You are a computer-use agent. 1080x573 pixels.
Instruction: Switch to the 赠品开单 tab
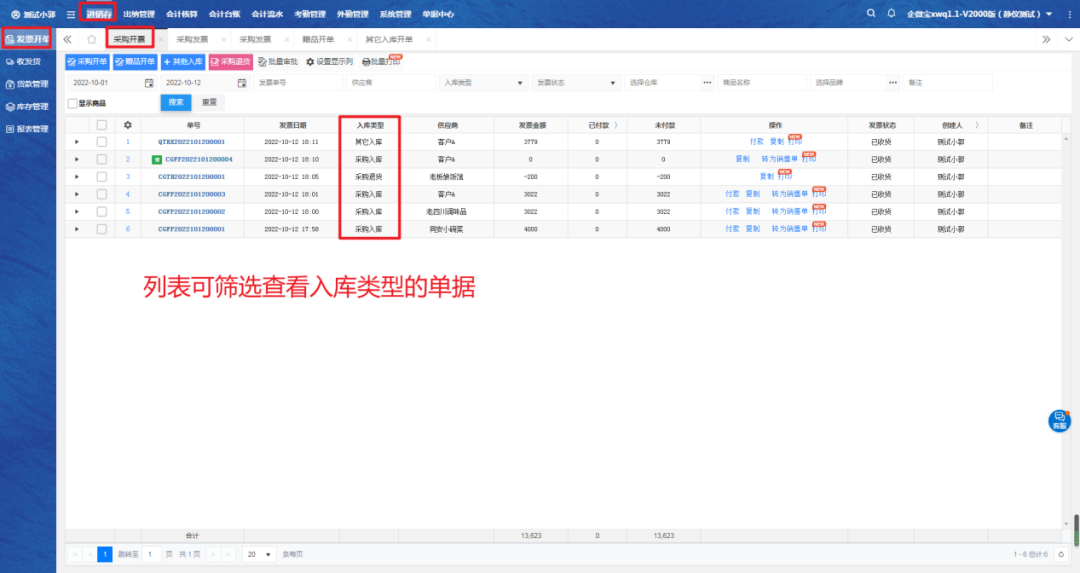point(317,39)
